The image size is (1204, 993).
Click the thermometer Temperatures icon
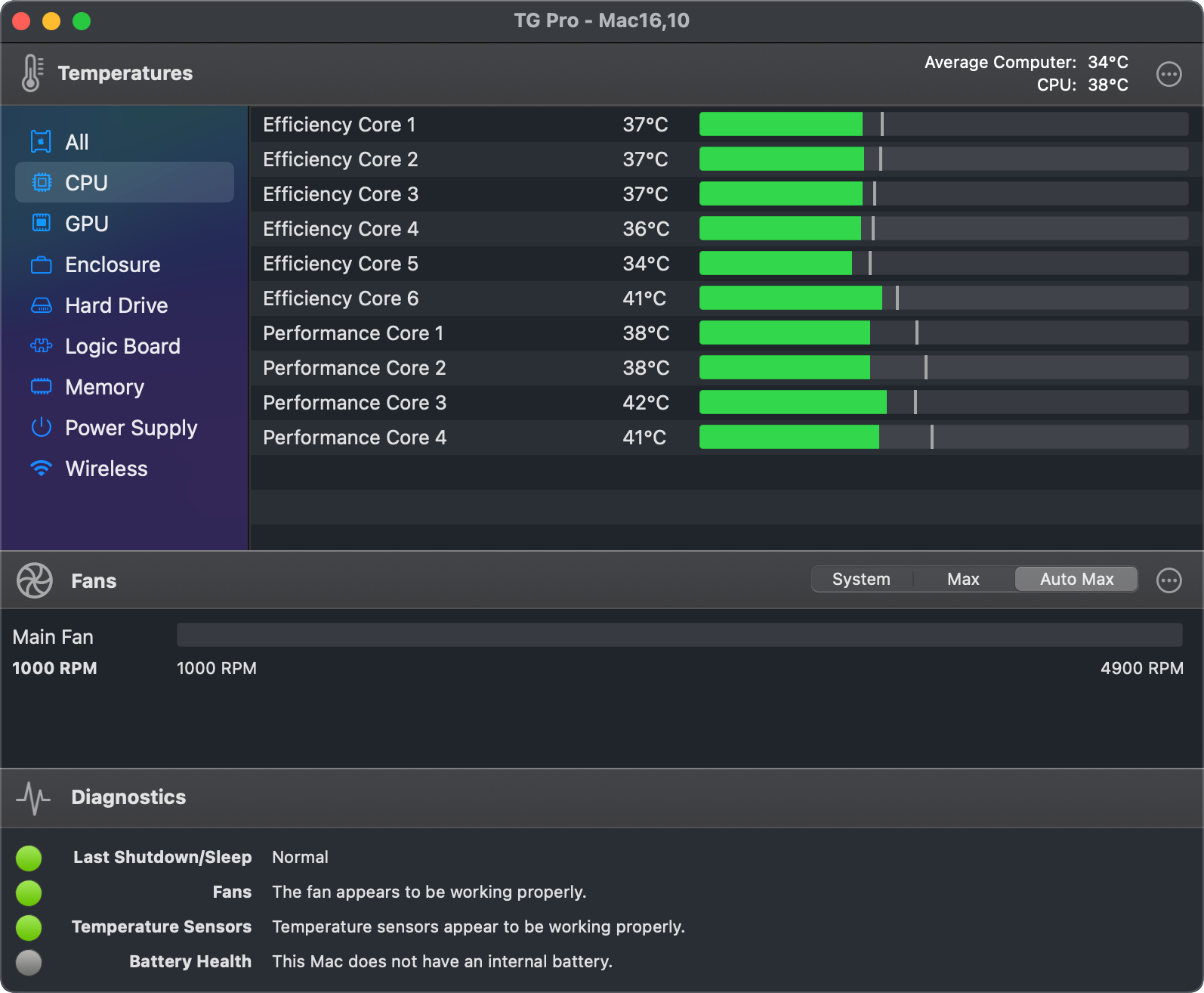[x=32, y=73]
